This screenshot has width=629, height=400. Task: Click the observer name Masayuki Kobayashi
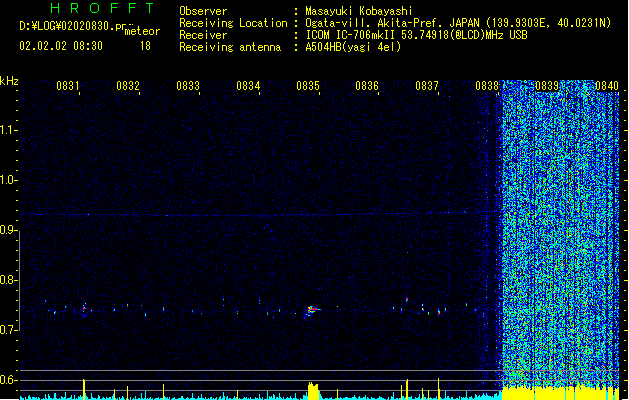pyautogui.click(x=359, y=11)
